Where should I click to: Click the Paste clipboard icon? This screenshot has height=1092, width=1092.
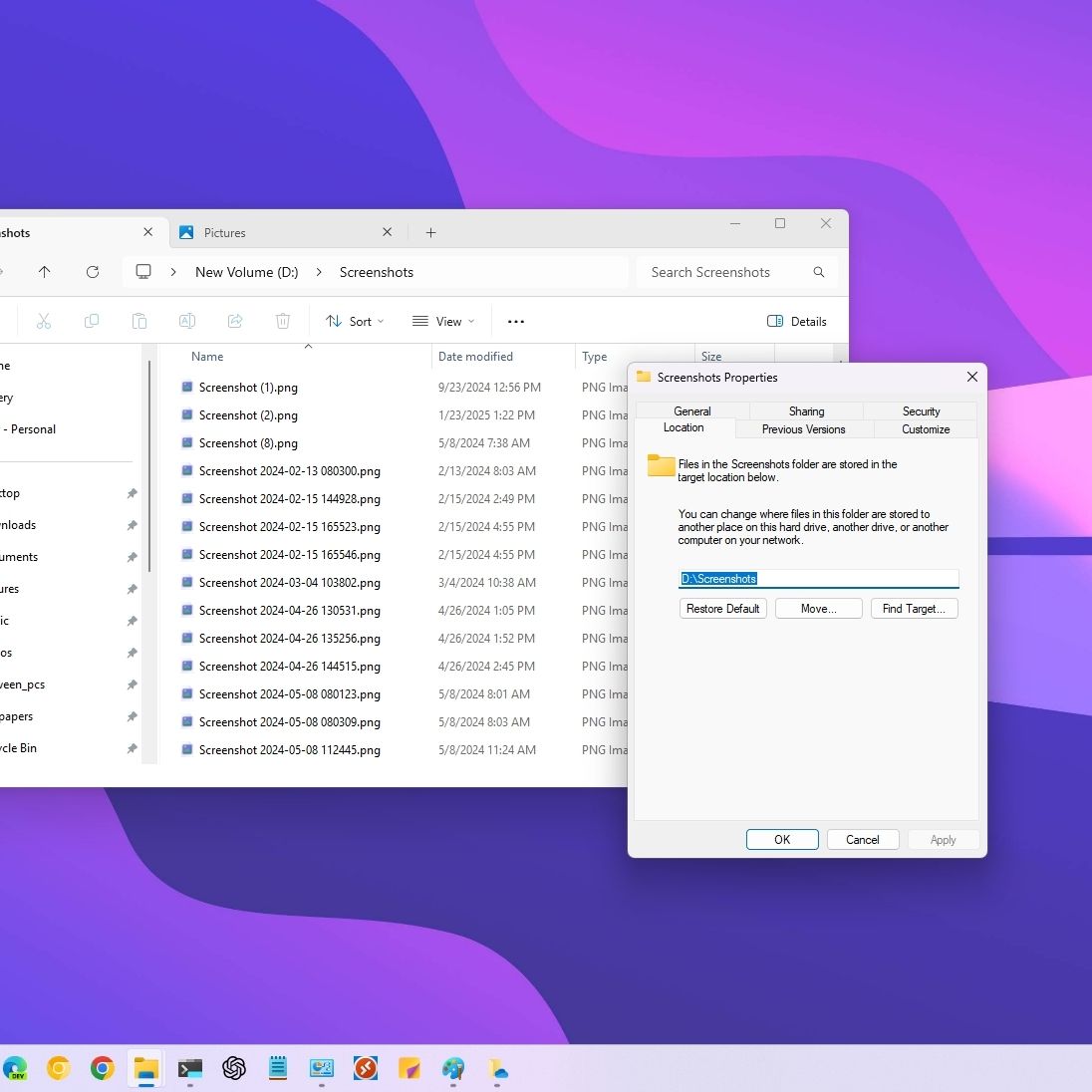(x=139, y=321)
